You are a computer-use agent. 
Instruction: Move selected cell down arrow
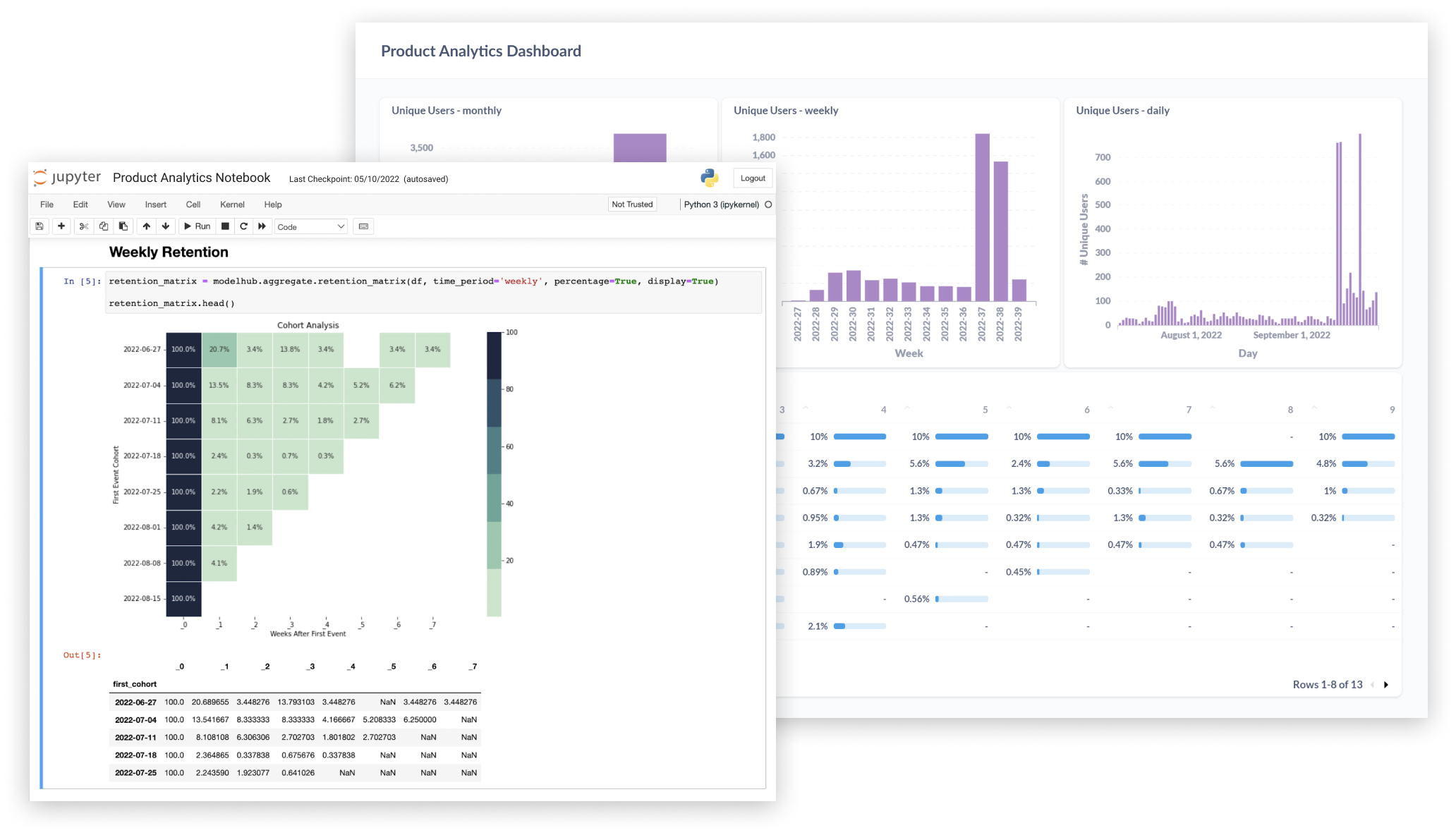pyautogui.click(x=166, y=226)
